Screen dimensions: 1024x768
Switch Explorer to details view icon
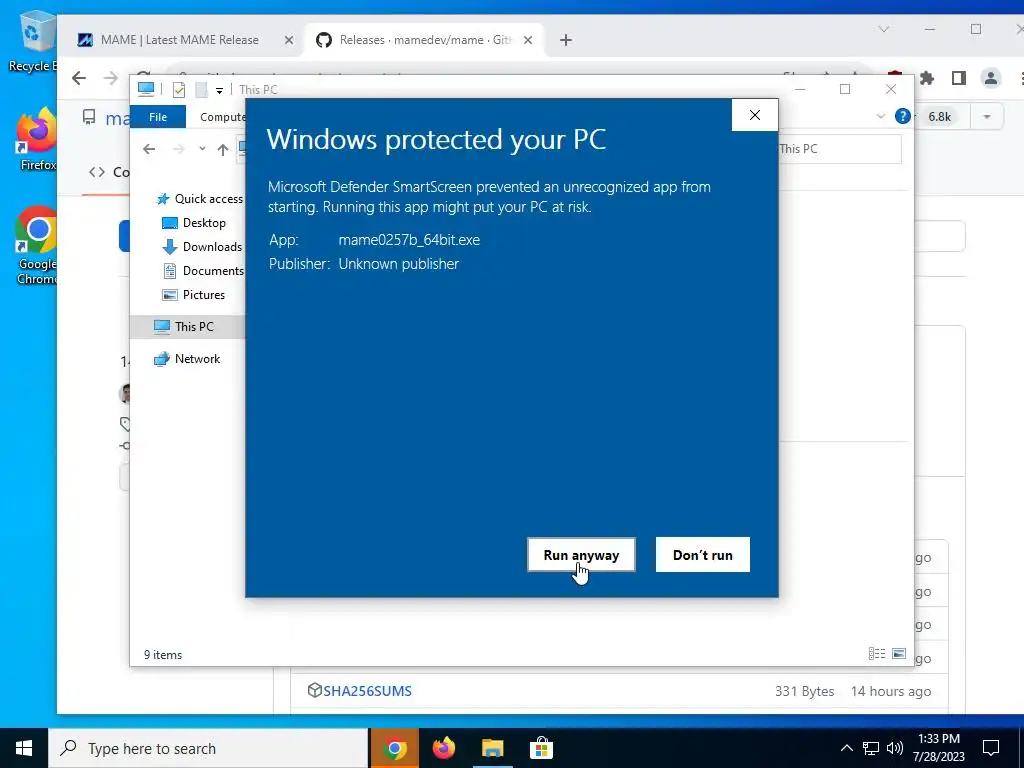click(877, 653)
